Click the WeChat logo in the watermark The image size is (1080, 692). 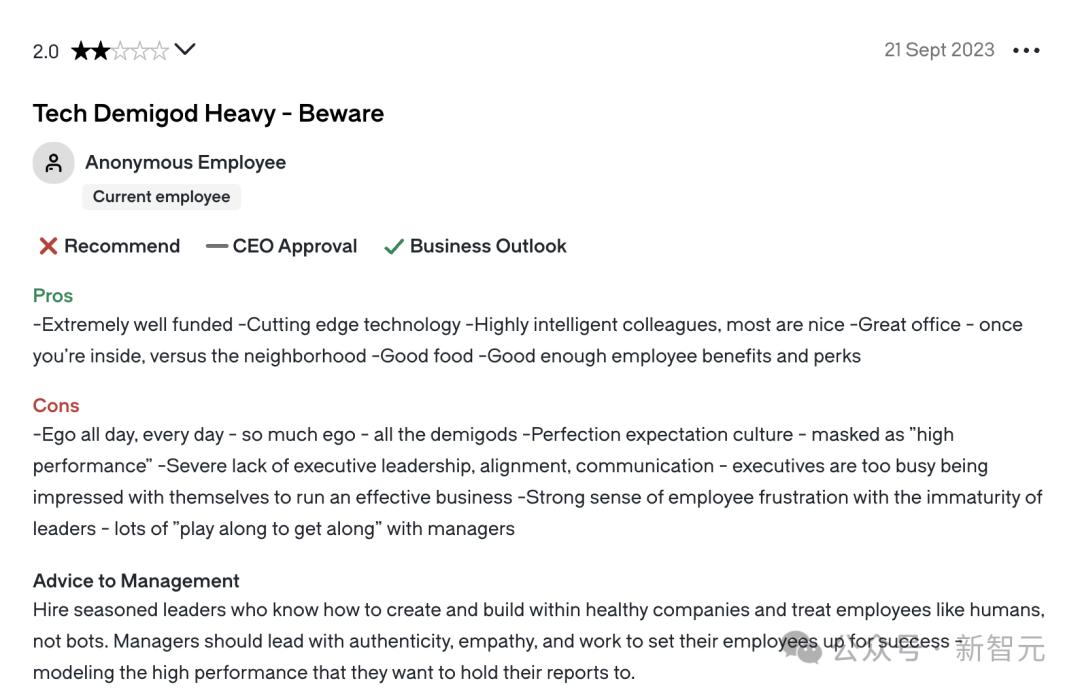(803, 648)
